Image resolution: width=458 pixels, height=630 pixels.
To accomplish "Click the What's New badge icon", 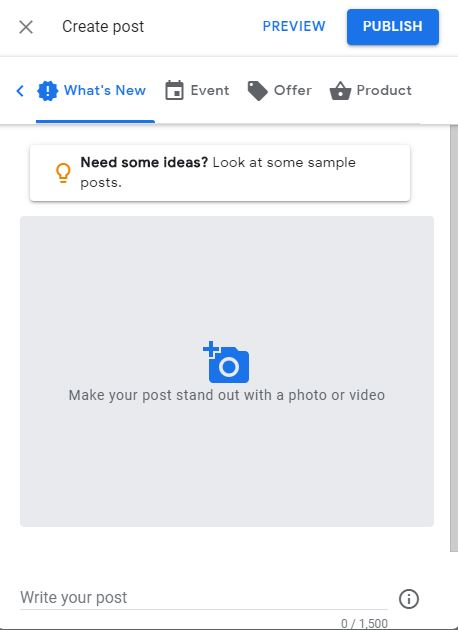I will tap(47, 91).
